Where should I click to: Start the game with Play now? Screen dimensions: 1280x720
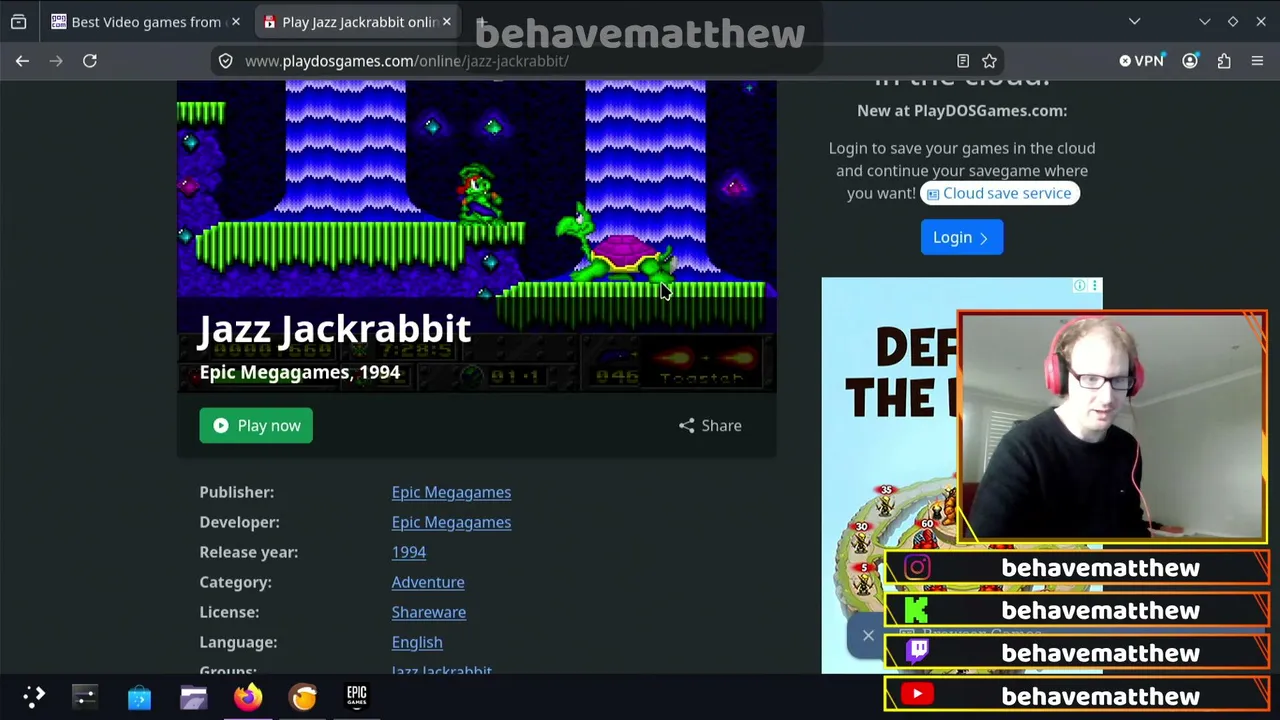click(x=256, y=426)
